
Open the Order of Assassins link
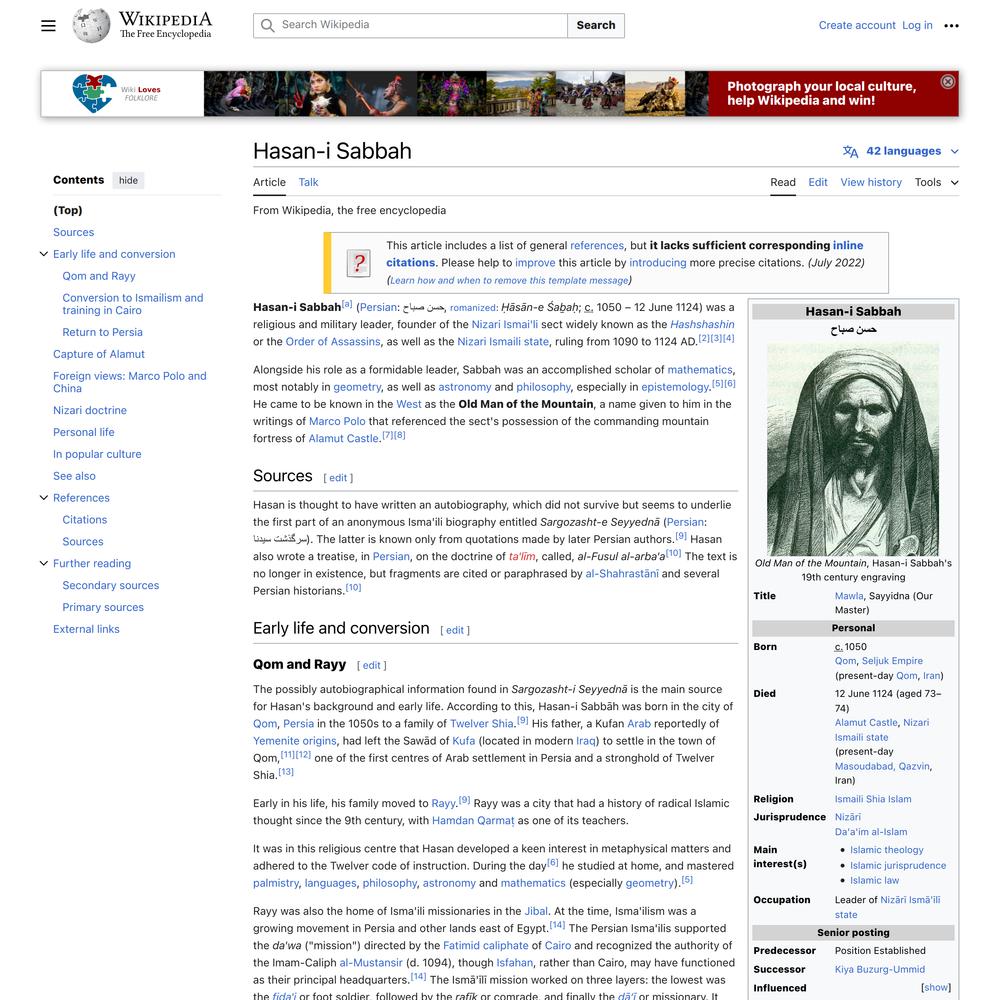point(333,342)
